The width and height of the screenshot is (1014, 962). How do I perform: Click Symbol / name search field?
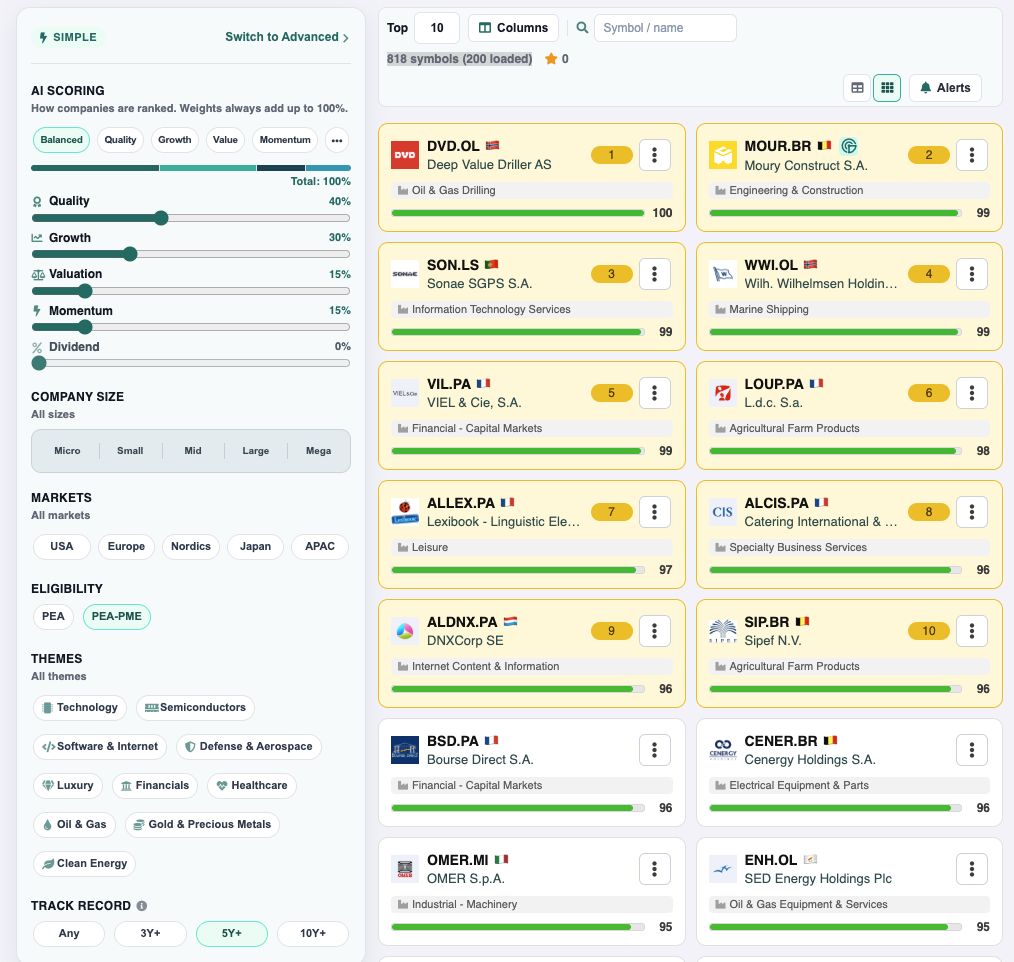pos(665,28)
